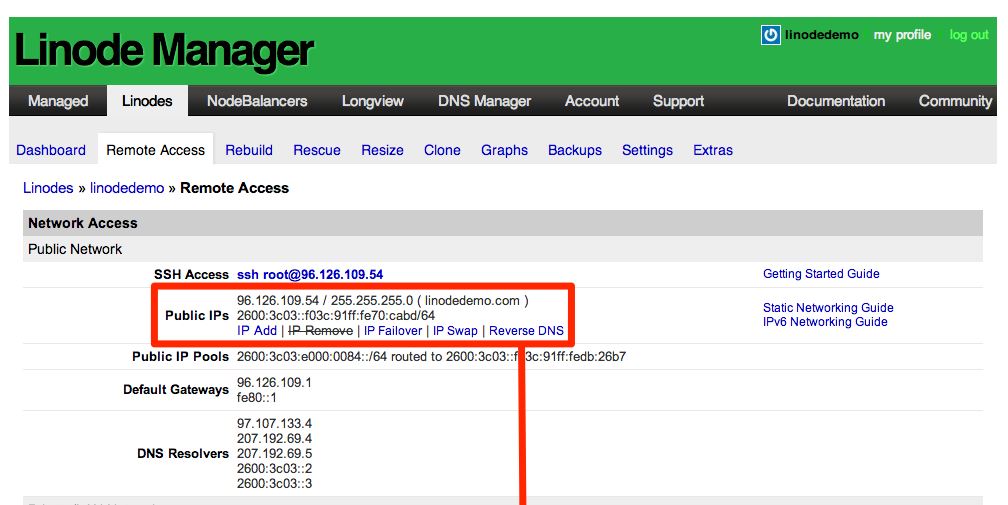Viewport: 1008px width, 505px height.
Task: Visit the Community navigation item
Action: point(955,101)
